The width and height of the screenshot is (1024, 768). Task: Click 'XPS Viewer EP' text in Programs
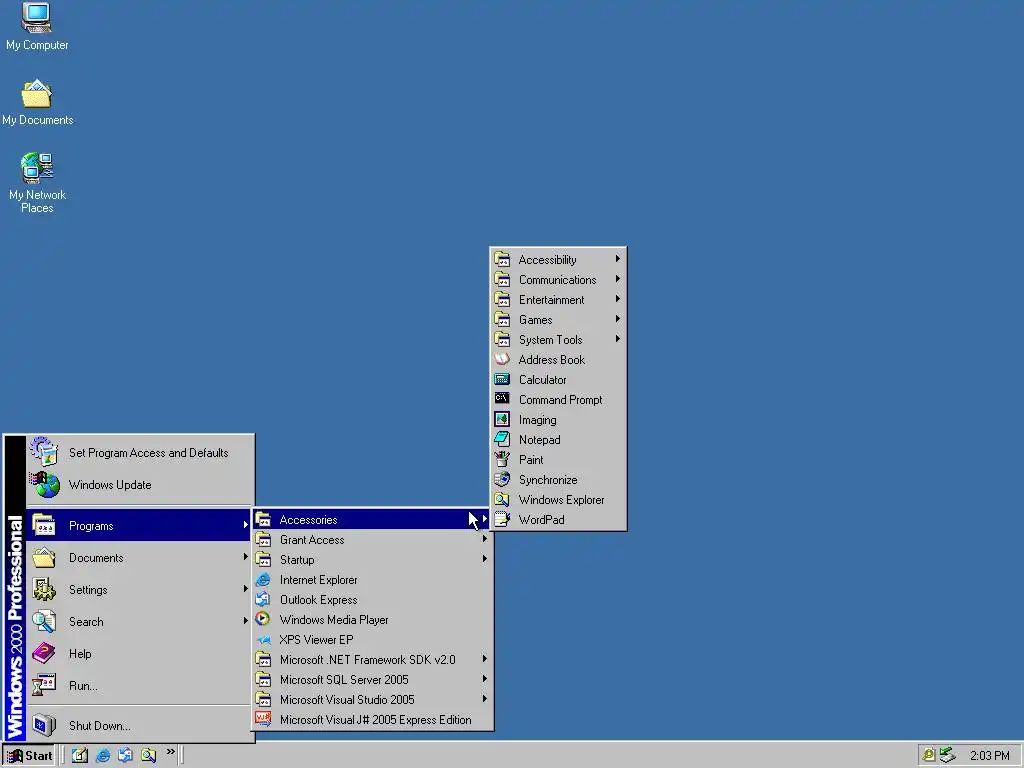point(316,640)
